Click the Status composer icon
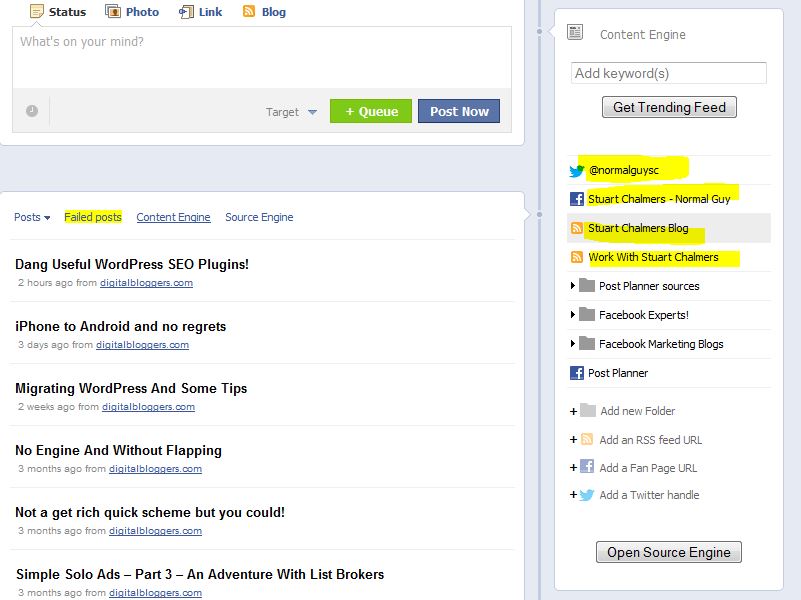 click(x=36, y=11)
